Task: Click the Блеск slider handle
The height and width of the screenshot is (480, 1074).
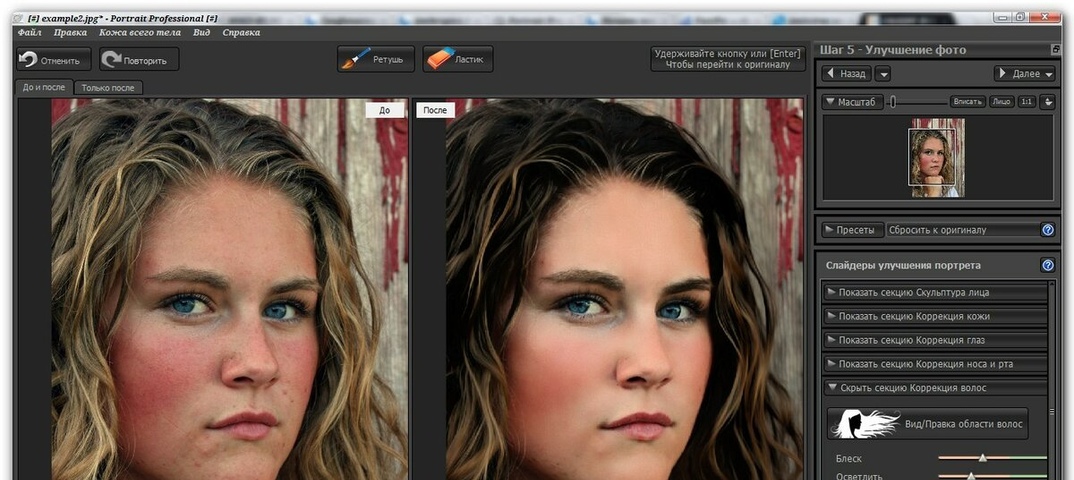Action: coord(983,457)
